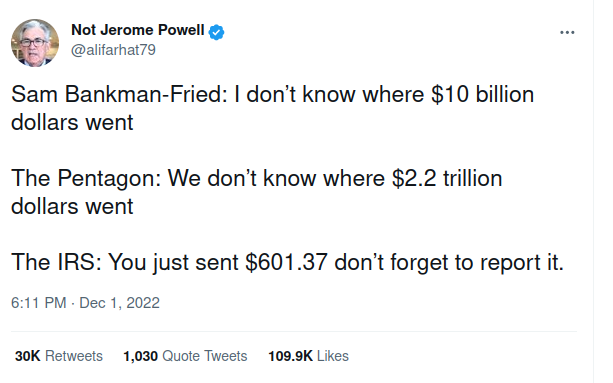Click the 30K retweet count number

pyautogui.click(x=27, y=356)
